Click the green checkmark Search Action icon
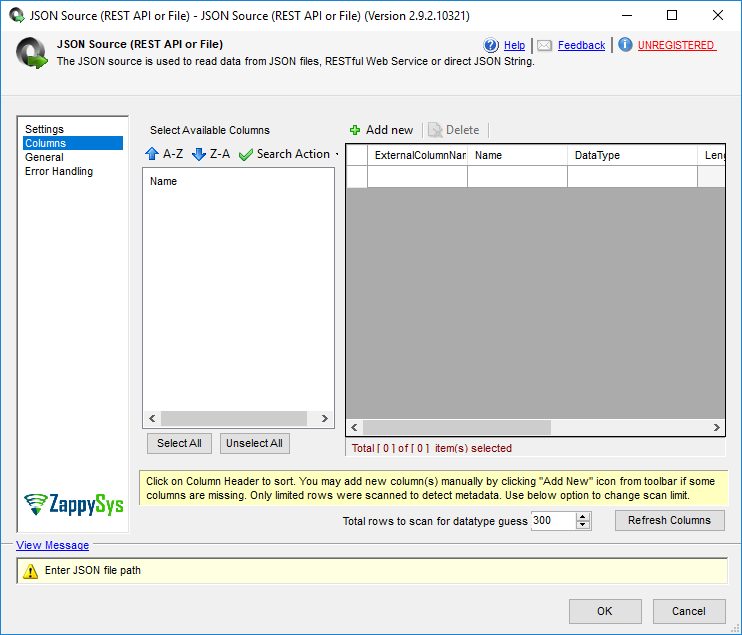This screenshot has height=635, width=742. [x=246, y=154]
